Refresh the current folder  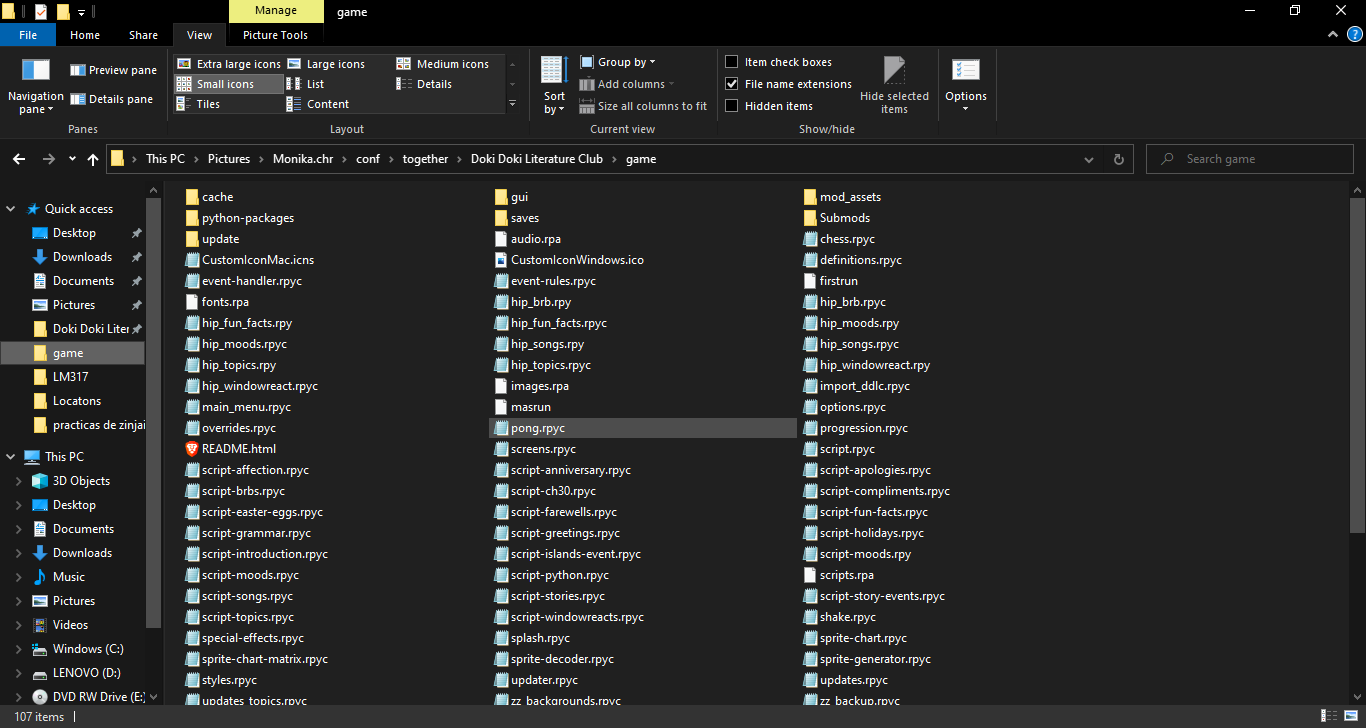(1118, 158)
